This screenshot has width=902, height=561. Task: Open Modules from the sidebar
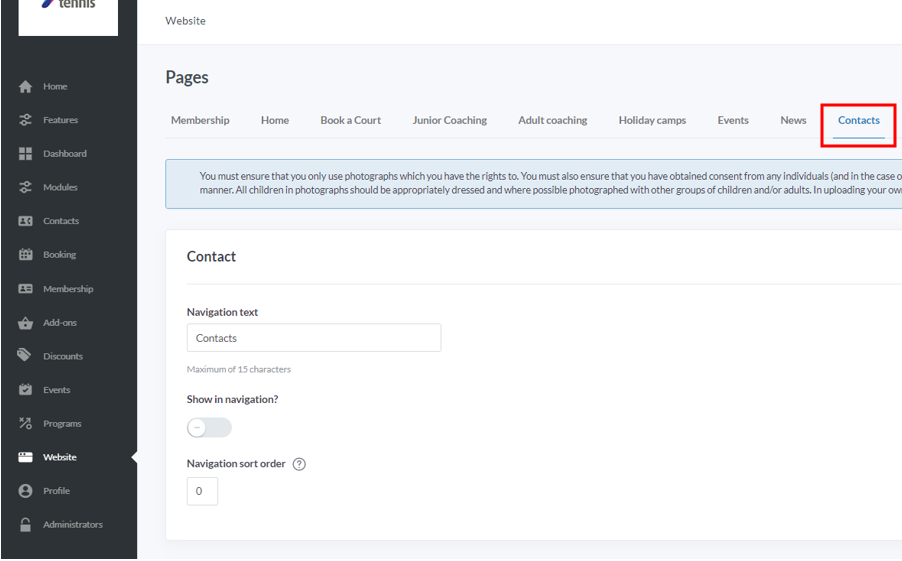click(60, 187)
